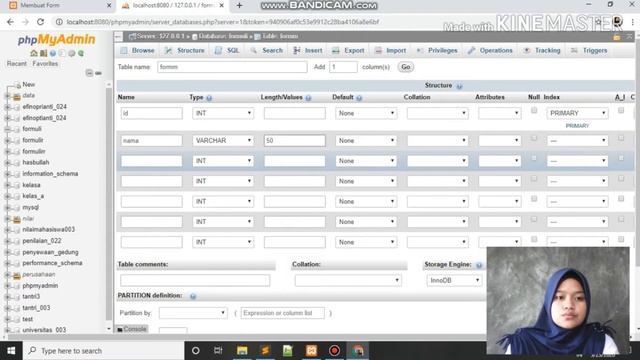This screenshot has width=640, height=360.
Task: Open VARCHAR type dropdown for nama row
Action: coord(223,140)
